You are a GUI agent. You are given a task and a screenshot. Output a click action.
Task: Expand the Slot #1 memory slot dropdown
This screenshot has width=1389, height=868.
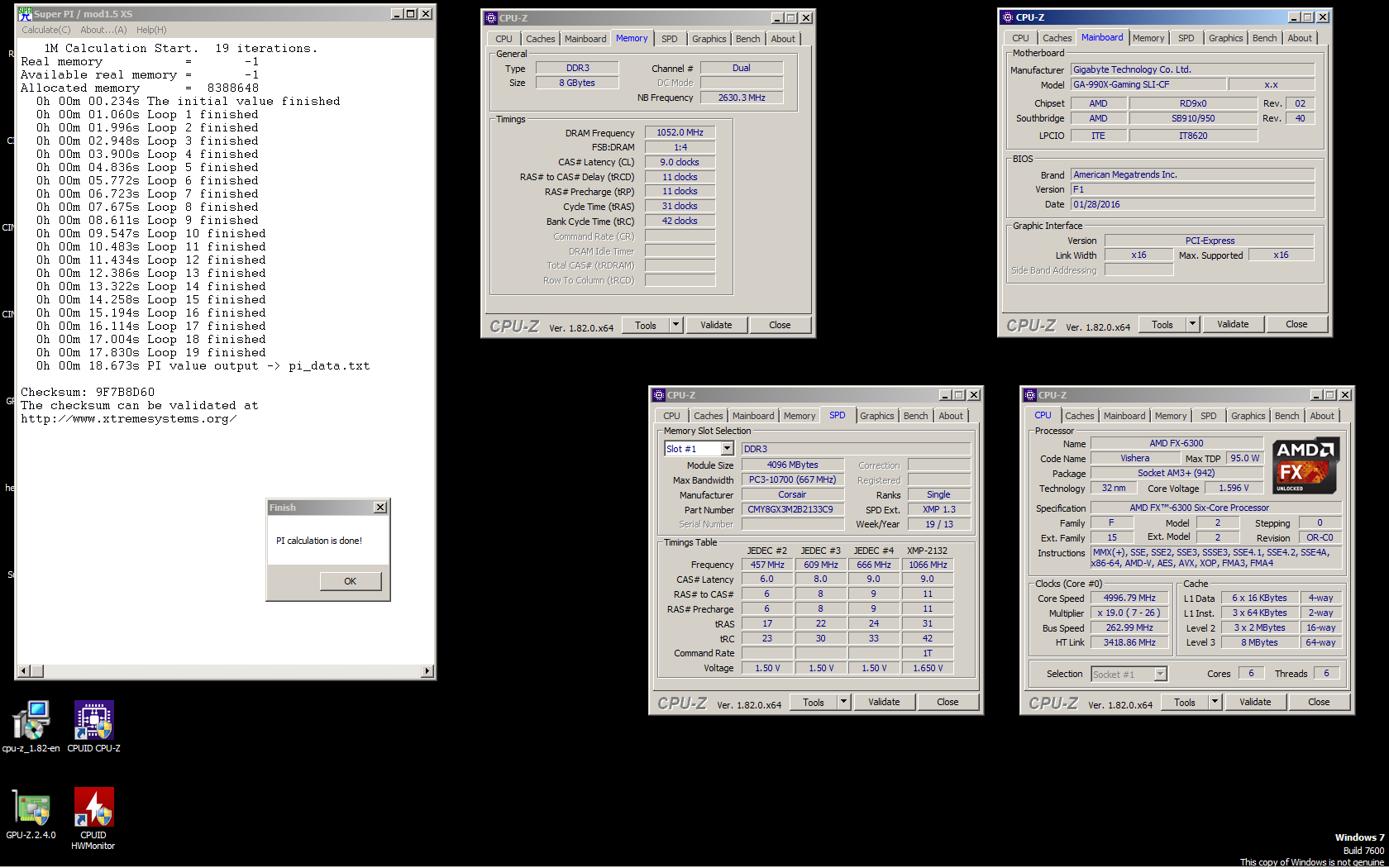pos(727,448)
